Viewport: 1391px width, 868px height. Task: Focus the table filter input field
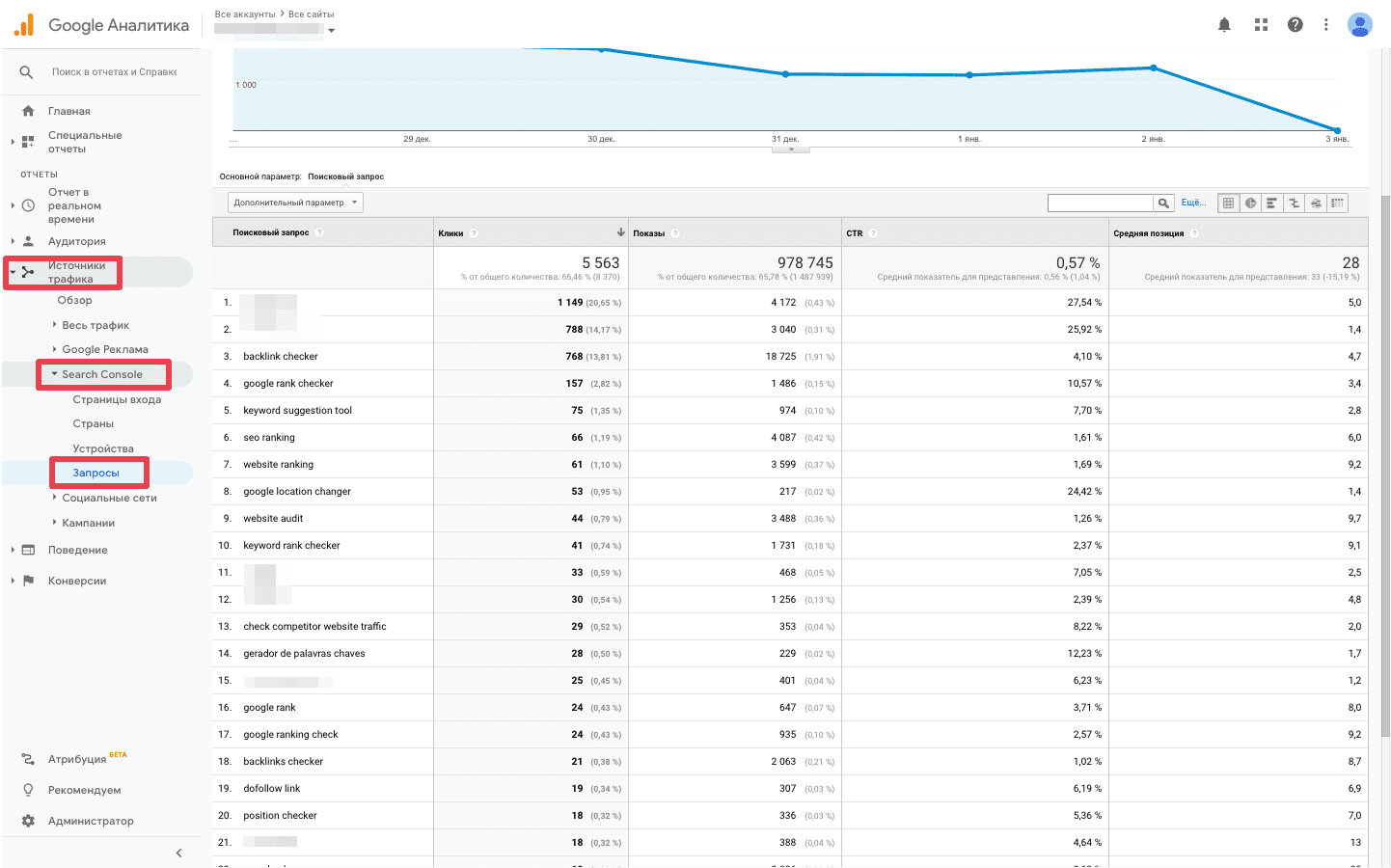[x=1101, y=203]
